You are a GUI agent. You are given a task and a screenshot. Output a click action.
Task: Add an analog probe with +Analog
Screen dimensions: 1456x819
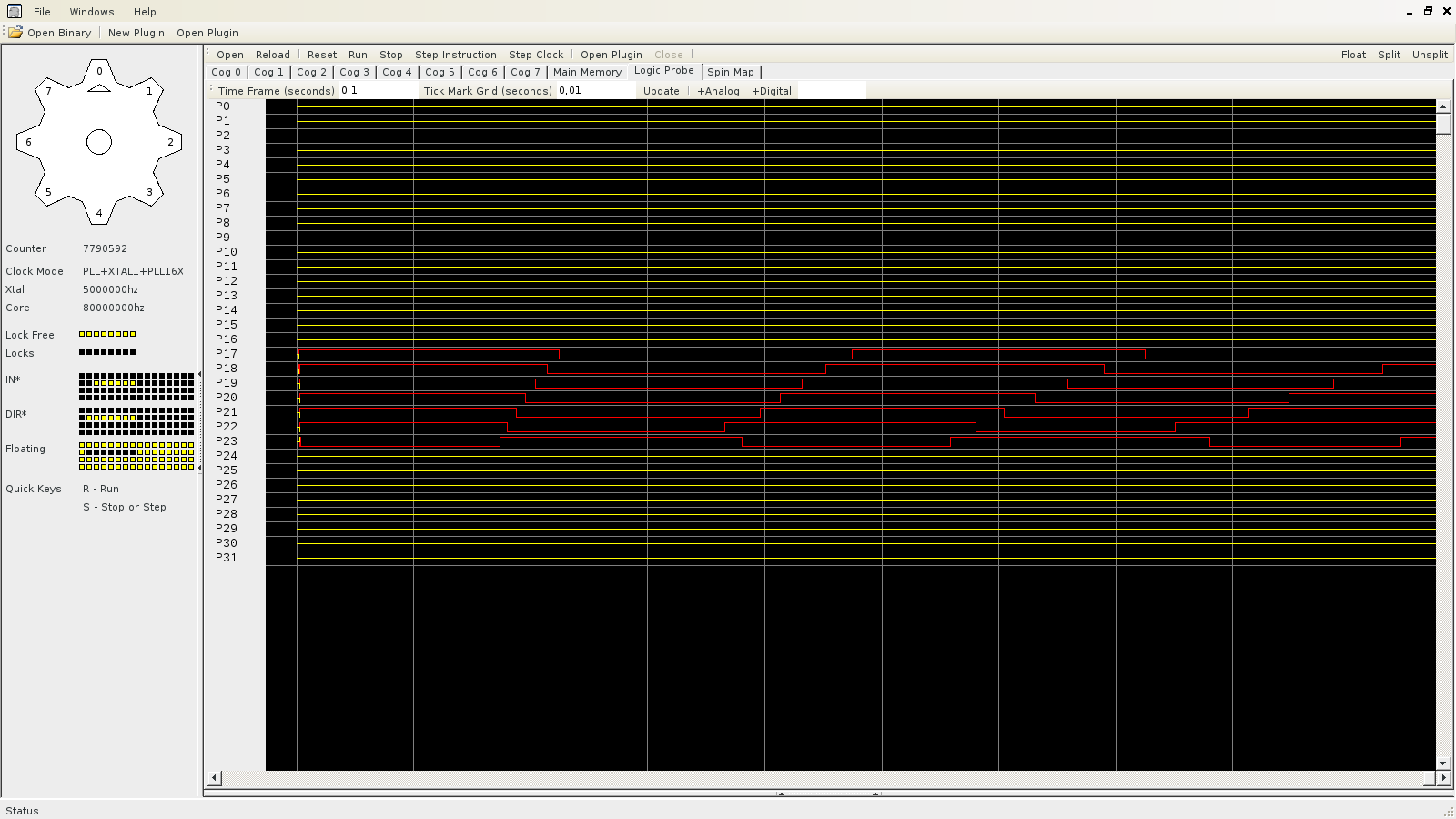tap(718, 91)
